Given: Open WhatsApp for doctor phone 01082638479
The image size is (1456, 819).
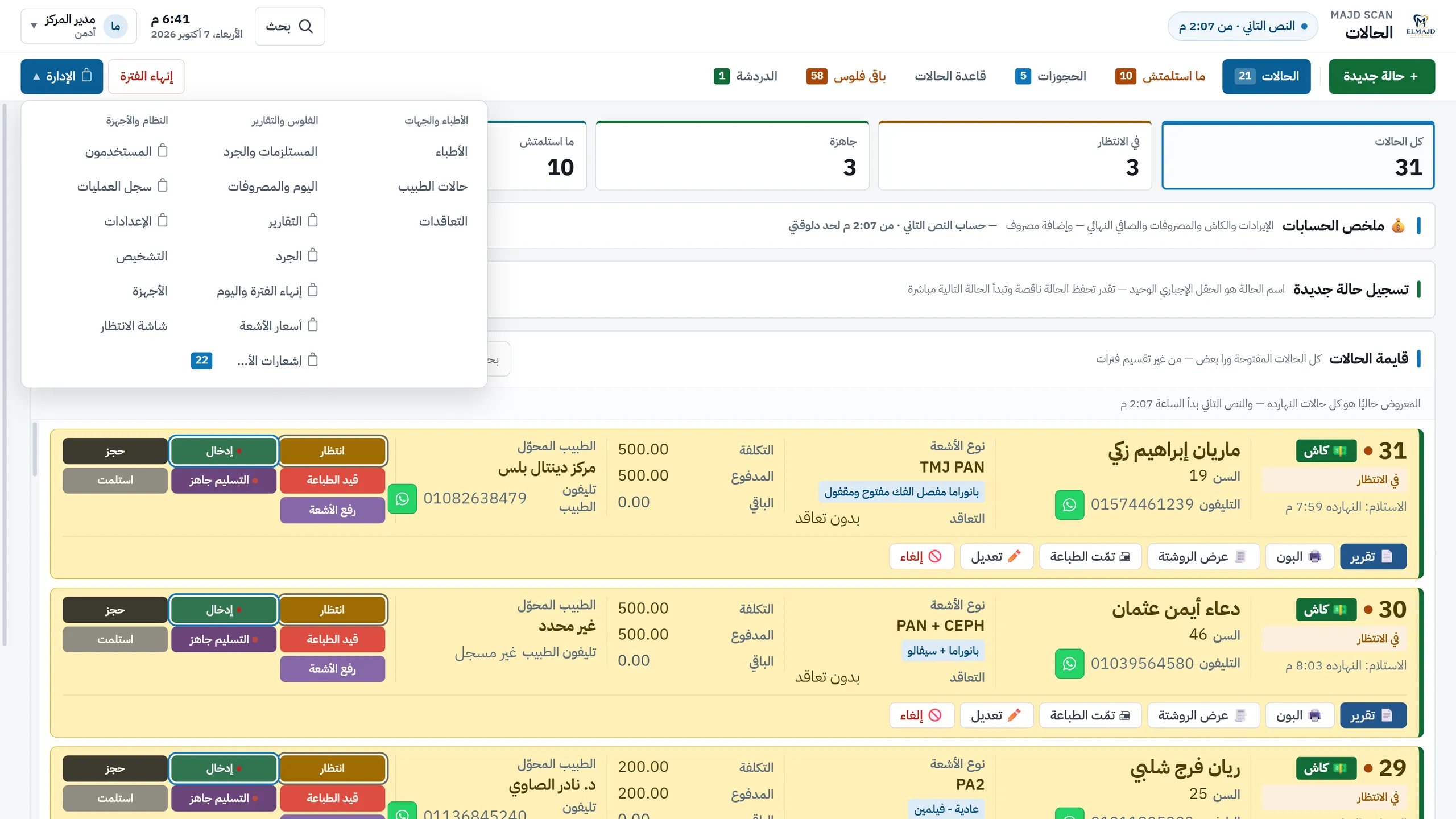Looking at the screenshot, I should 403,498.
